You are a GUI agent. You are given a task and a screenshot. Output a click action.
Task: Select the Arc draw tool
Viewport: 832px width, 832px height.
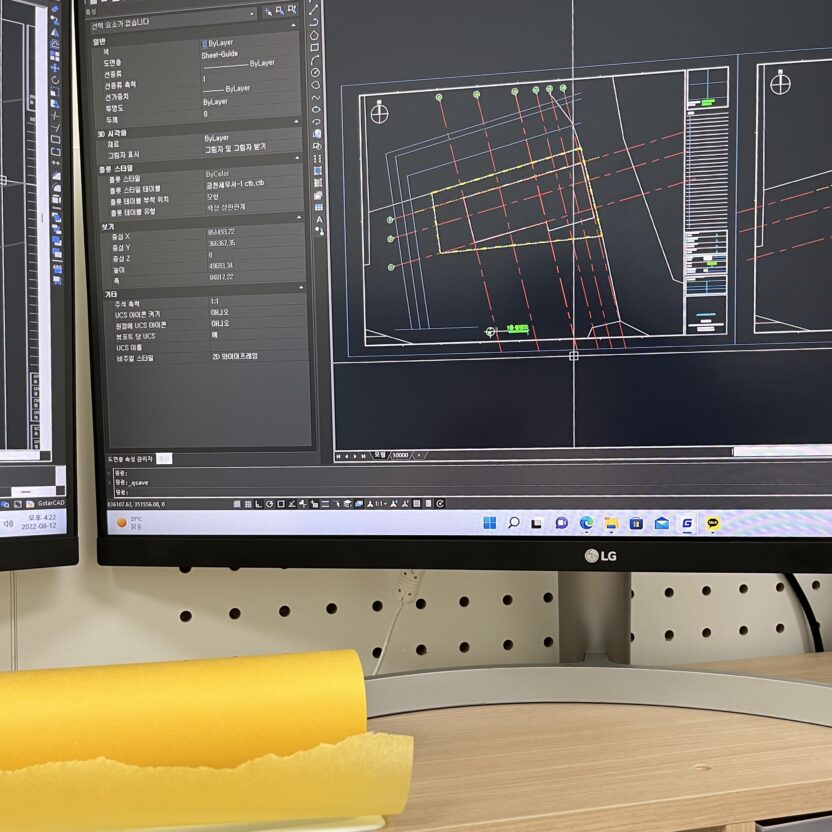tap(314, 59)
